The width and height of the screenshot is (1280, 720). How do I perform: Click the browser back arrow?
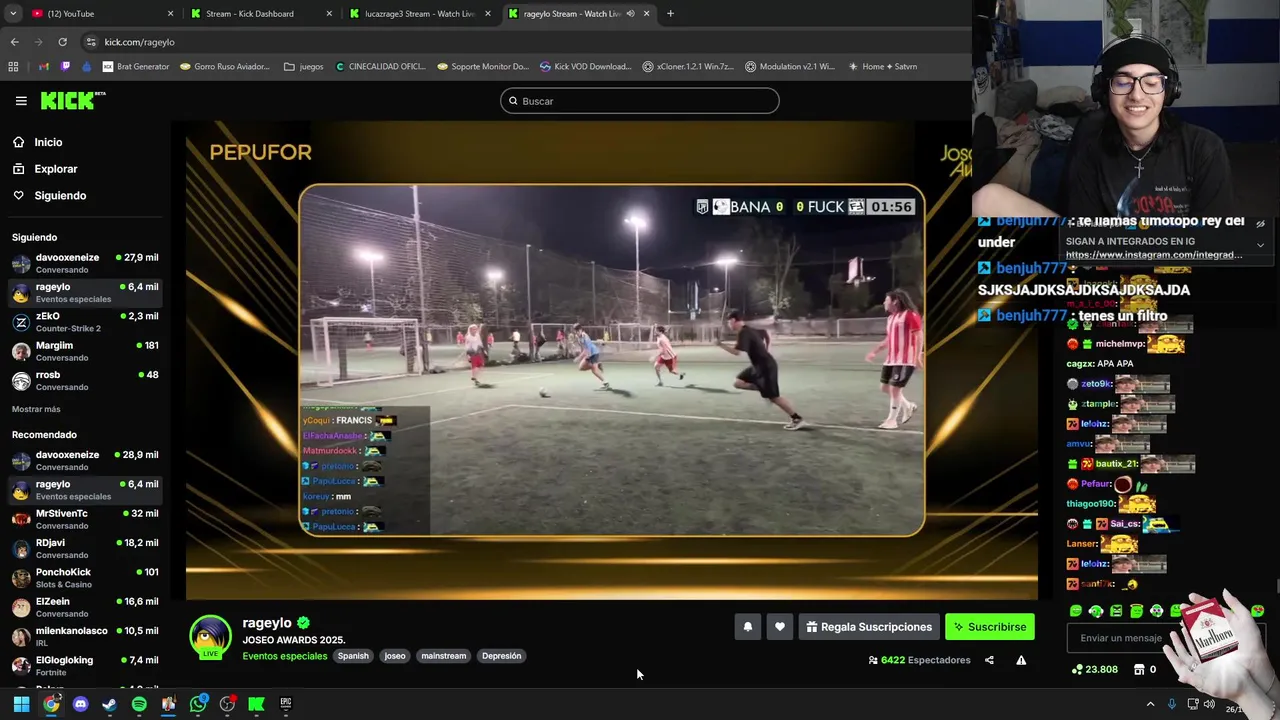click(14, 42)
